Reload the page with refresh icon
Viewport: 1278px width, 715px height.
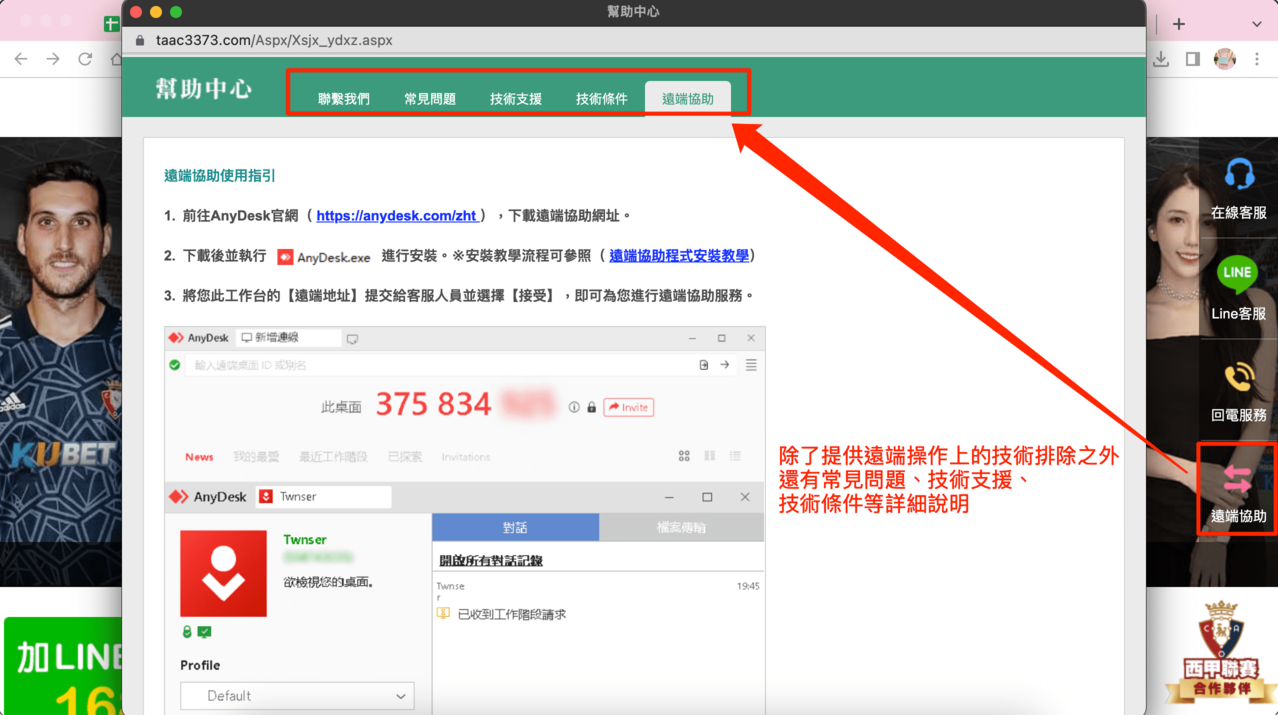(85, 60)
